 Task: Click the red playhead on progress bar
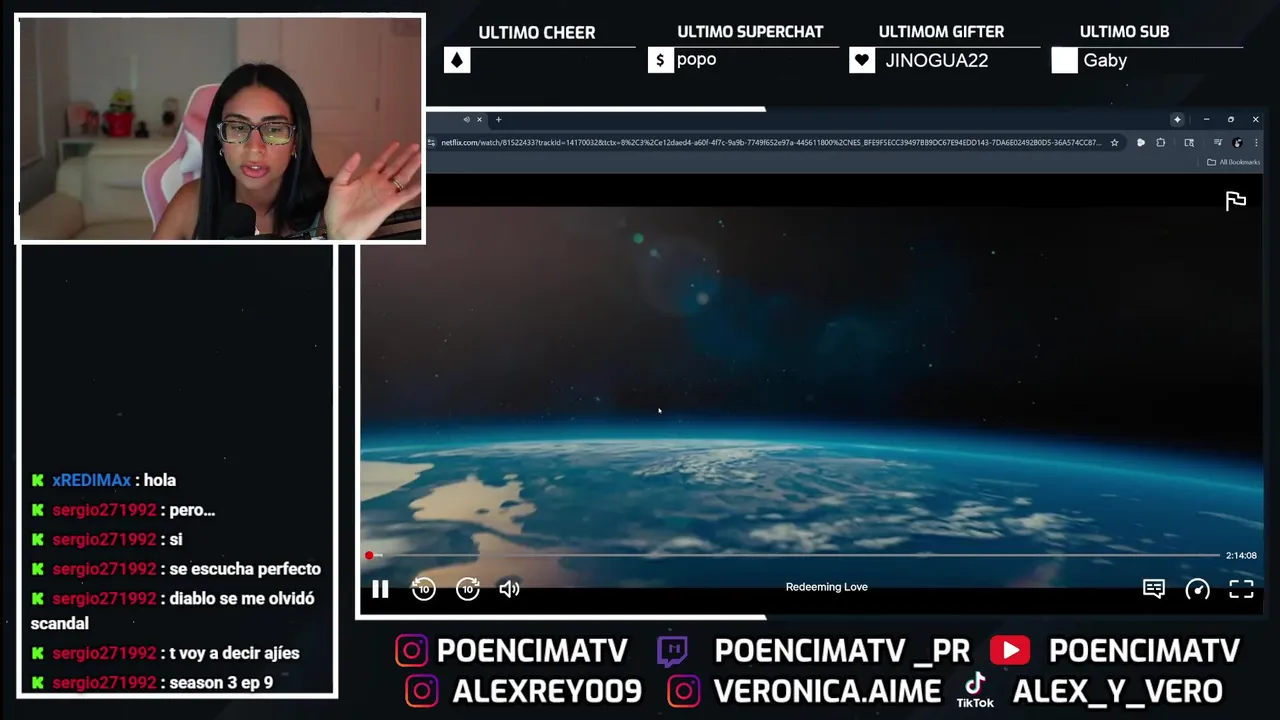tap(369, 555)
